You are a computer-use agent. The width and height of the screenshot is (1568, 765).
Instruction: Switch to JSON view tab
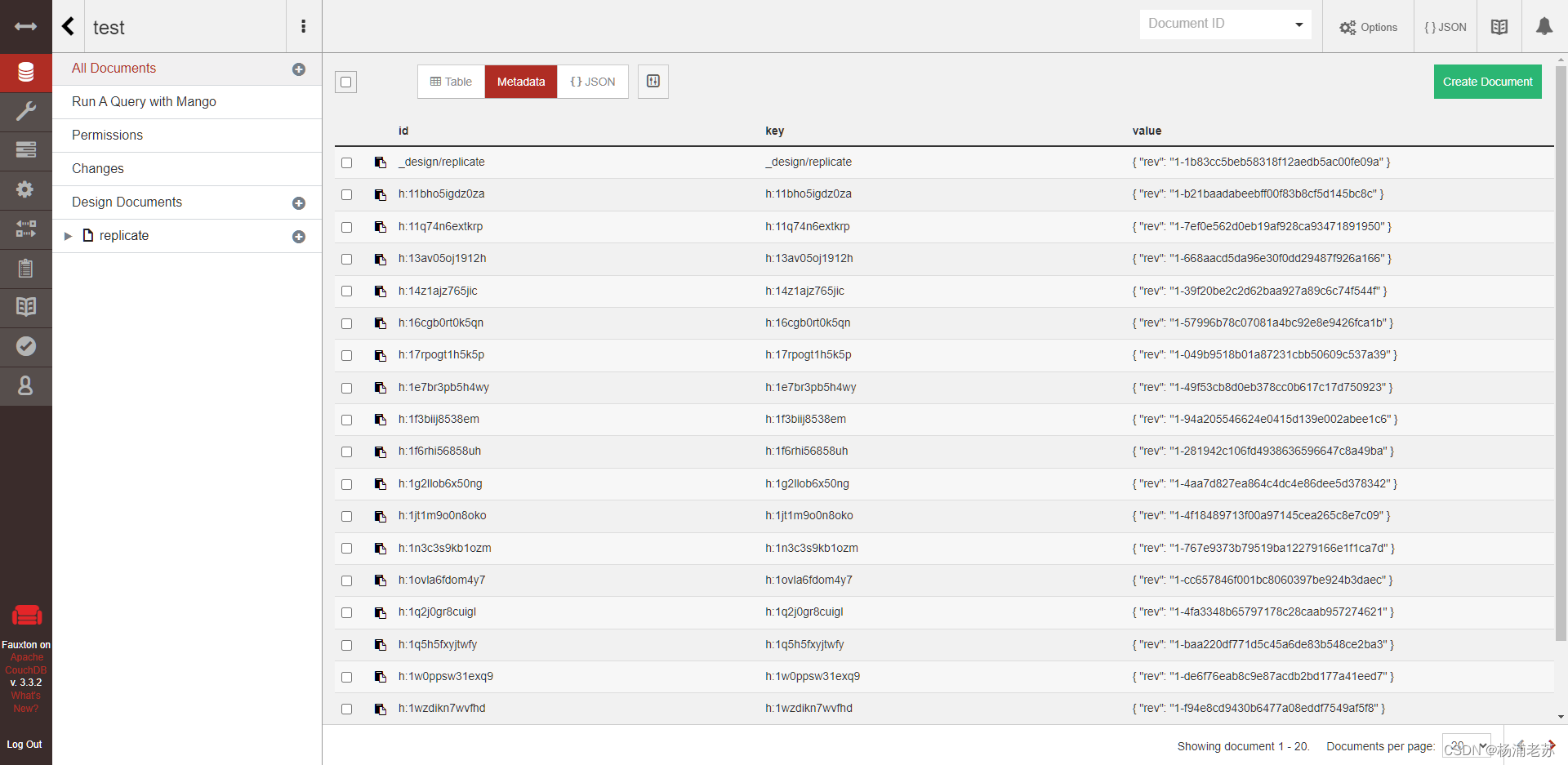coord(593,82)
